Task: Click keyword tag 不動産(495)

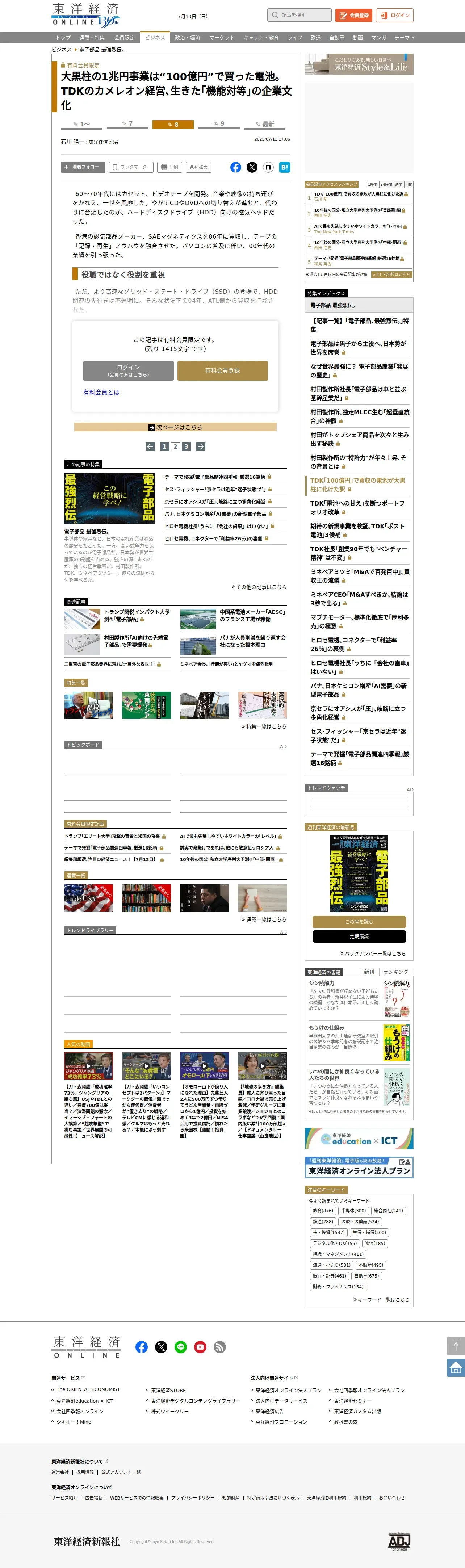Action: (x=371, y=1265)
